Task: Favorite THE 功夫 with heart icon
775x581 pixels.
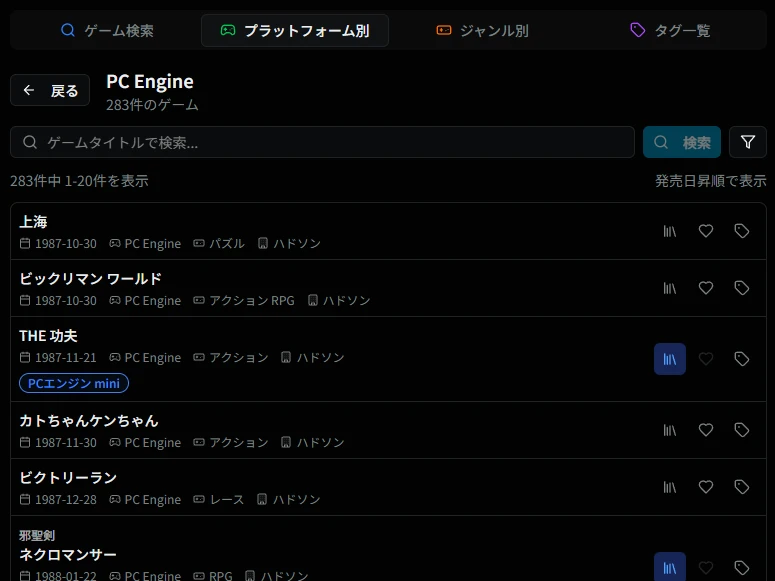Action: tap(706, 359)
